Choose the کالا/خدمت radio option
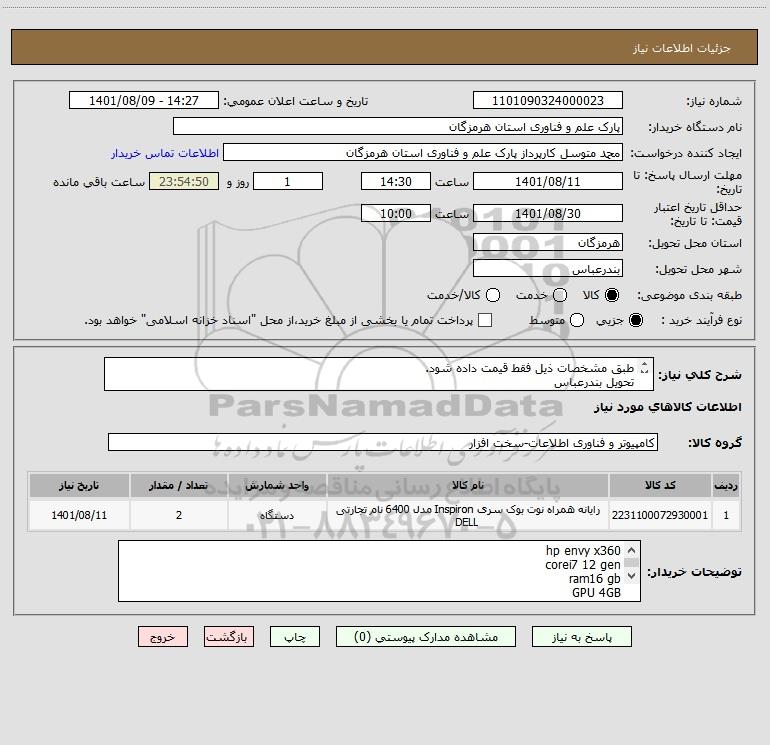The width and height of the screenshot is (770, 745). click(493, 295)
